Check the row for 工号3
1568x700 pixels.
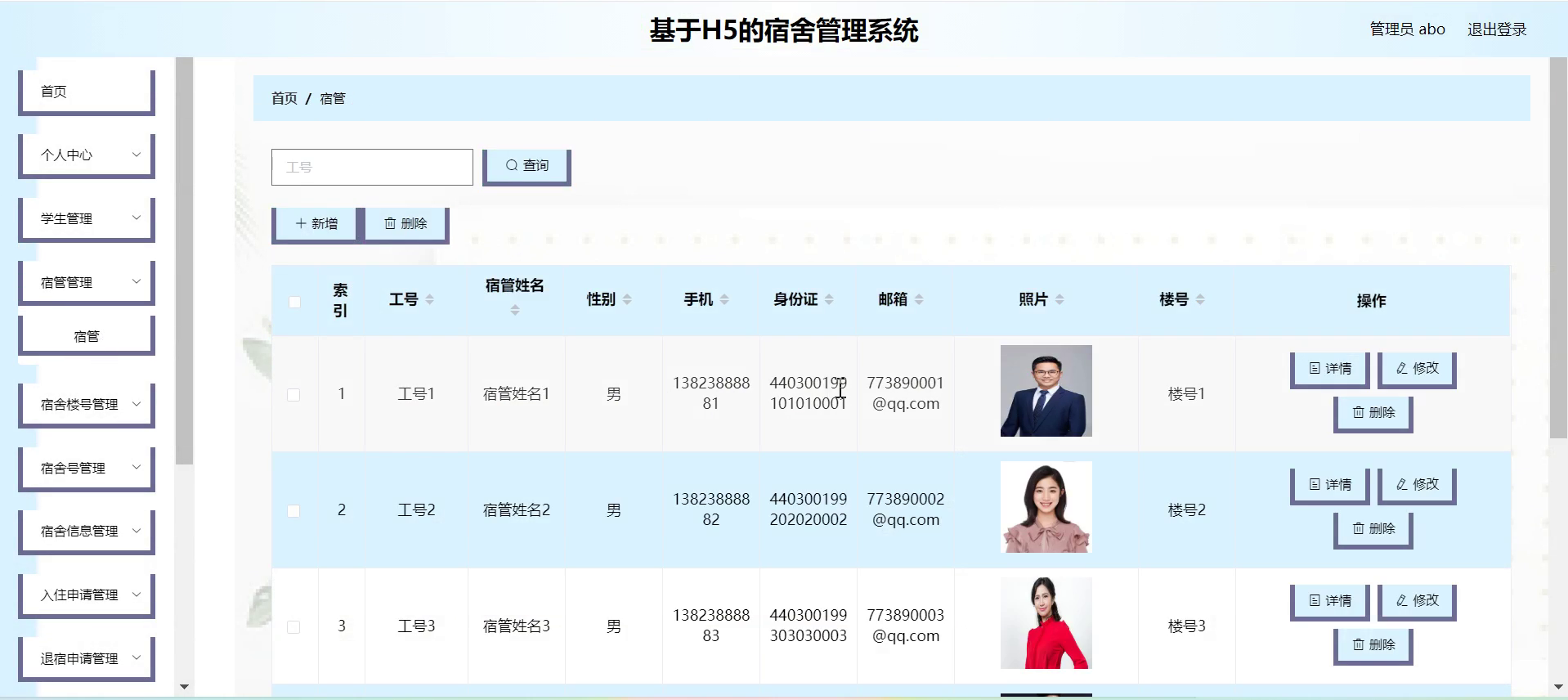[x=293, y=627]
